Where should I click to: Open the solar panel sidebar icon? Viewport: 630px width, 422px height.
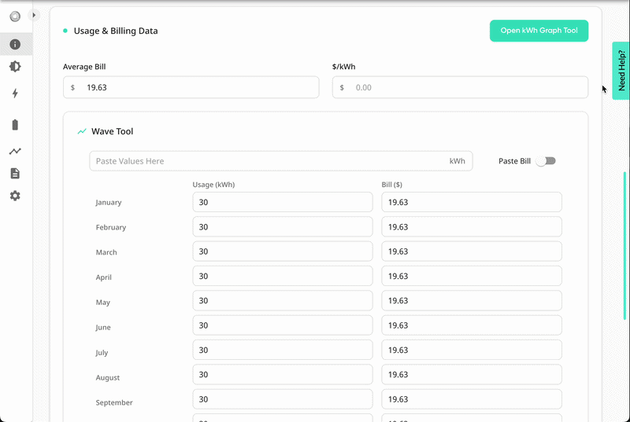15,66
